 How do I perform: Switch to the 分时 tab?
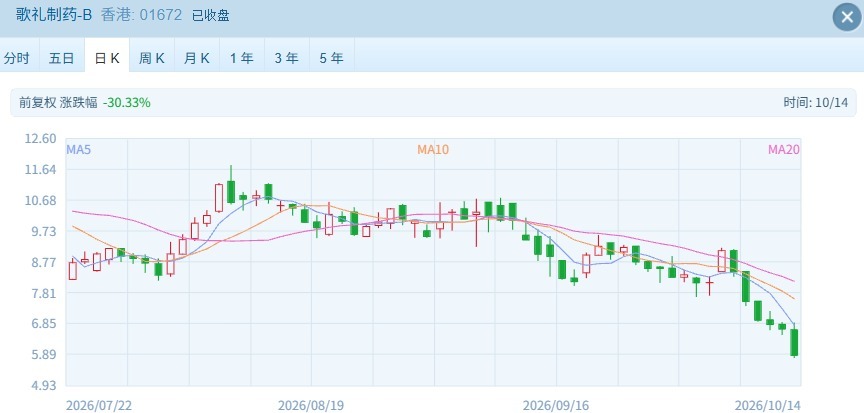click(x=17, y=58)
